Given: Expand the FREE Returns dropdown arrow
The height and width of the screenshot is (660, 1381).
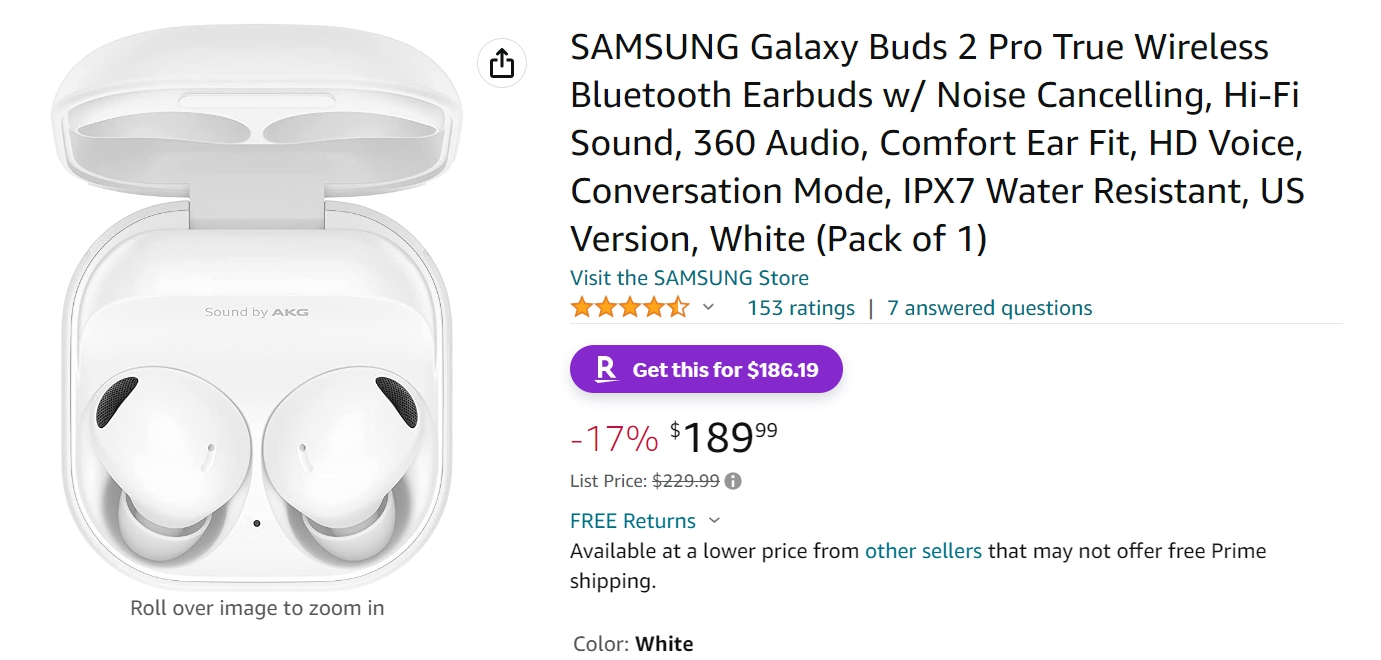Looking at the screenshot, I should tap(714, 521).
